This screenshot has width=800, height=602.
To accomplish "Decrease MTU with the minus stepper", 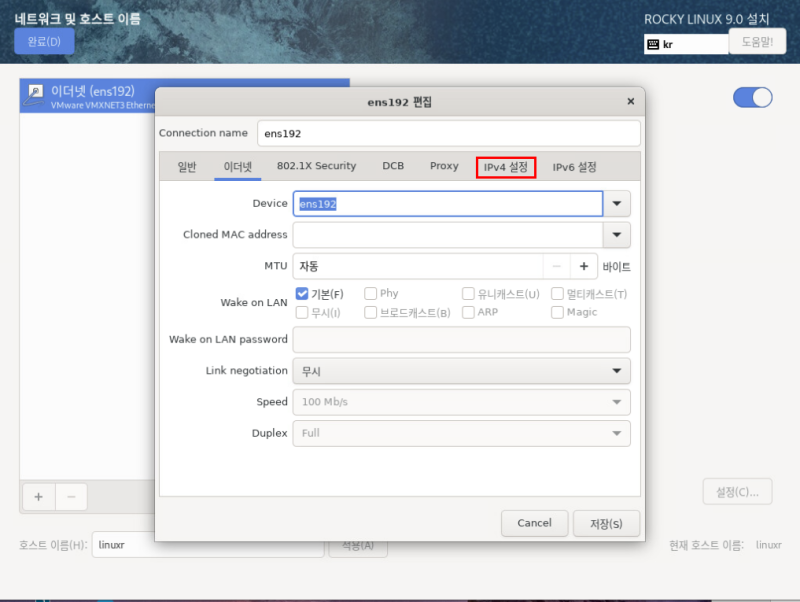I will coord(557,266).
